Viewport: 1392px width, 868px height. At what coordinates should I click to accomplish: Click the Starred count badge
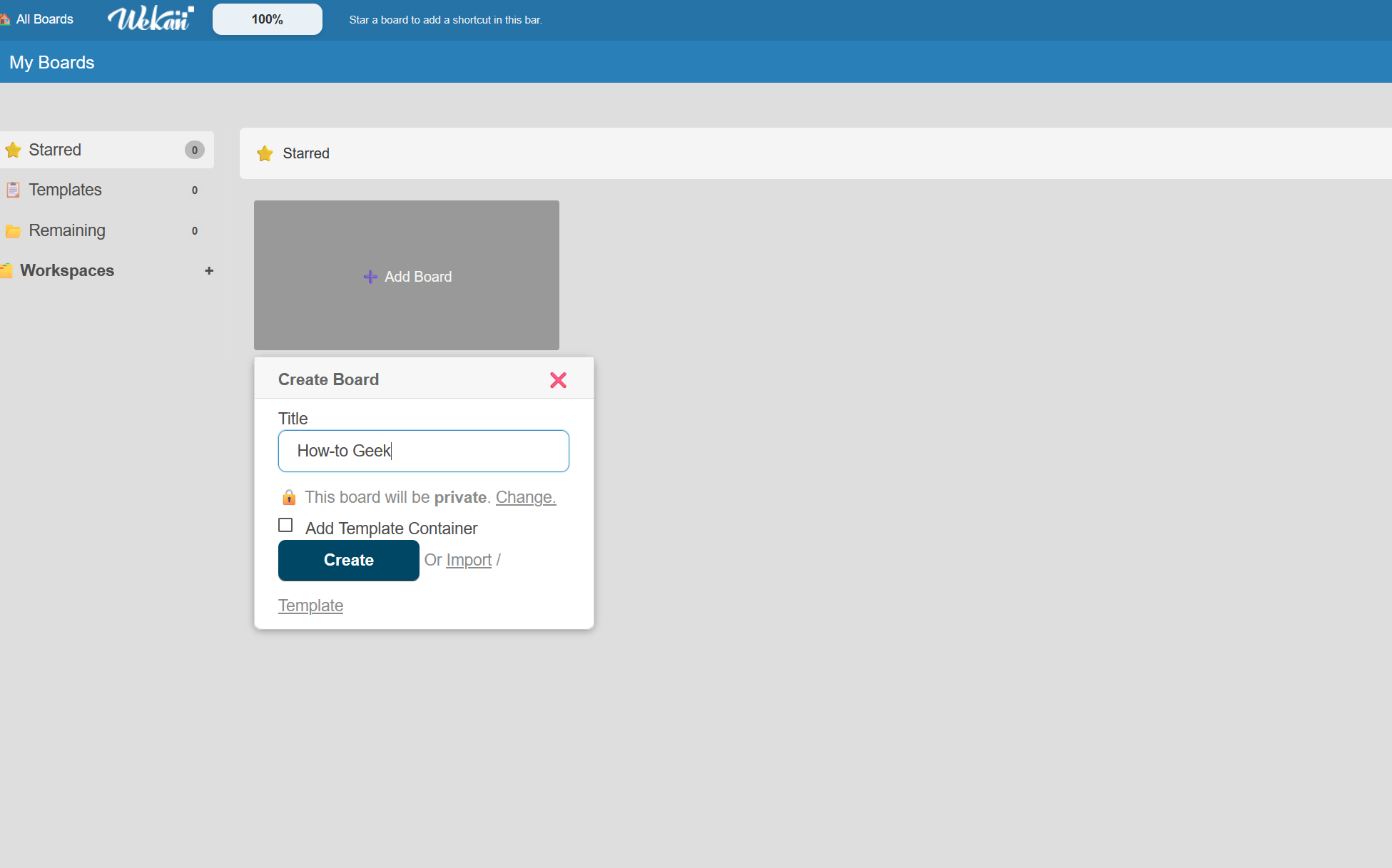(195, 150)
